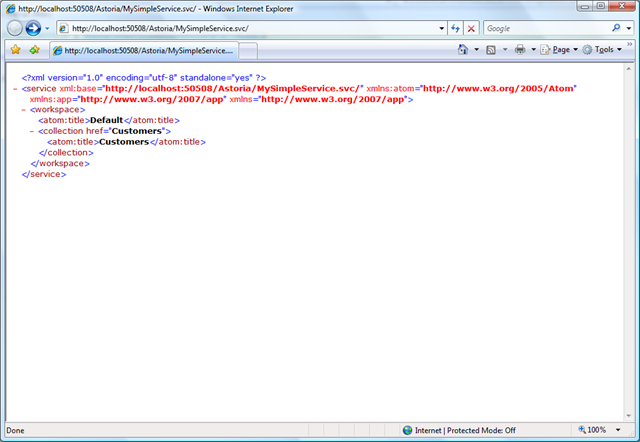Click the Google search box
The image size is (640, 442).
pyautogui.click(x=547, y=28)
